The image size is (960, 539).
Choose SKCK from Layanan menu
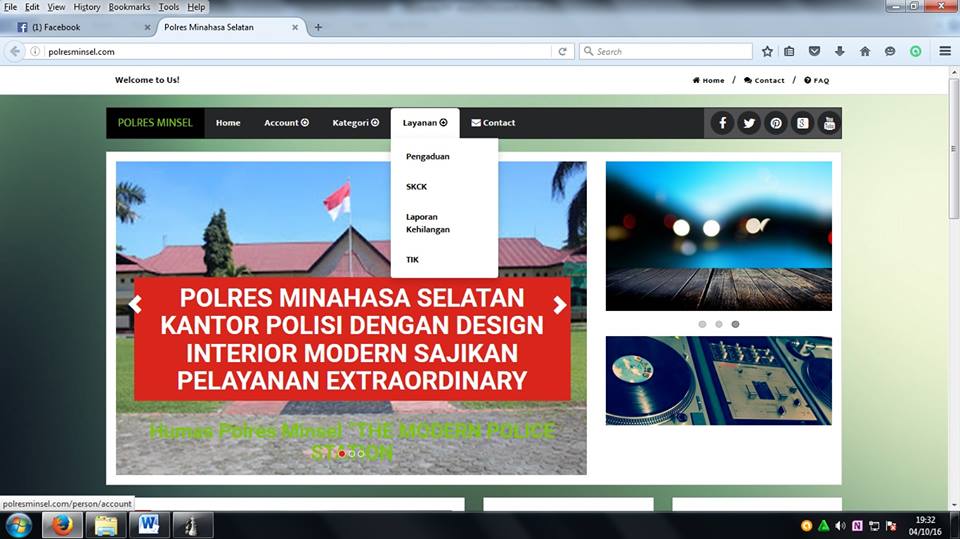point(416,187)
